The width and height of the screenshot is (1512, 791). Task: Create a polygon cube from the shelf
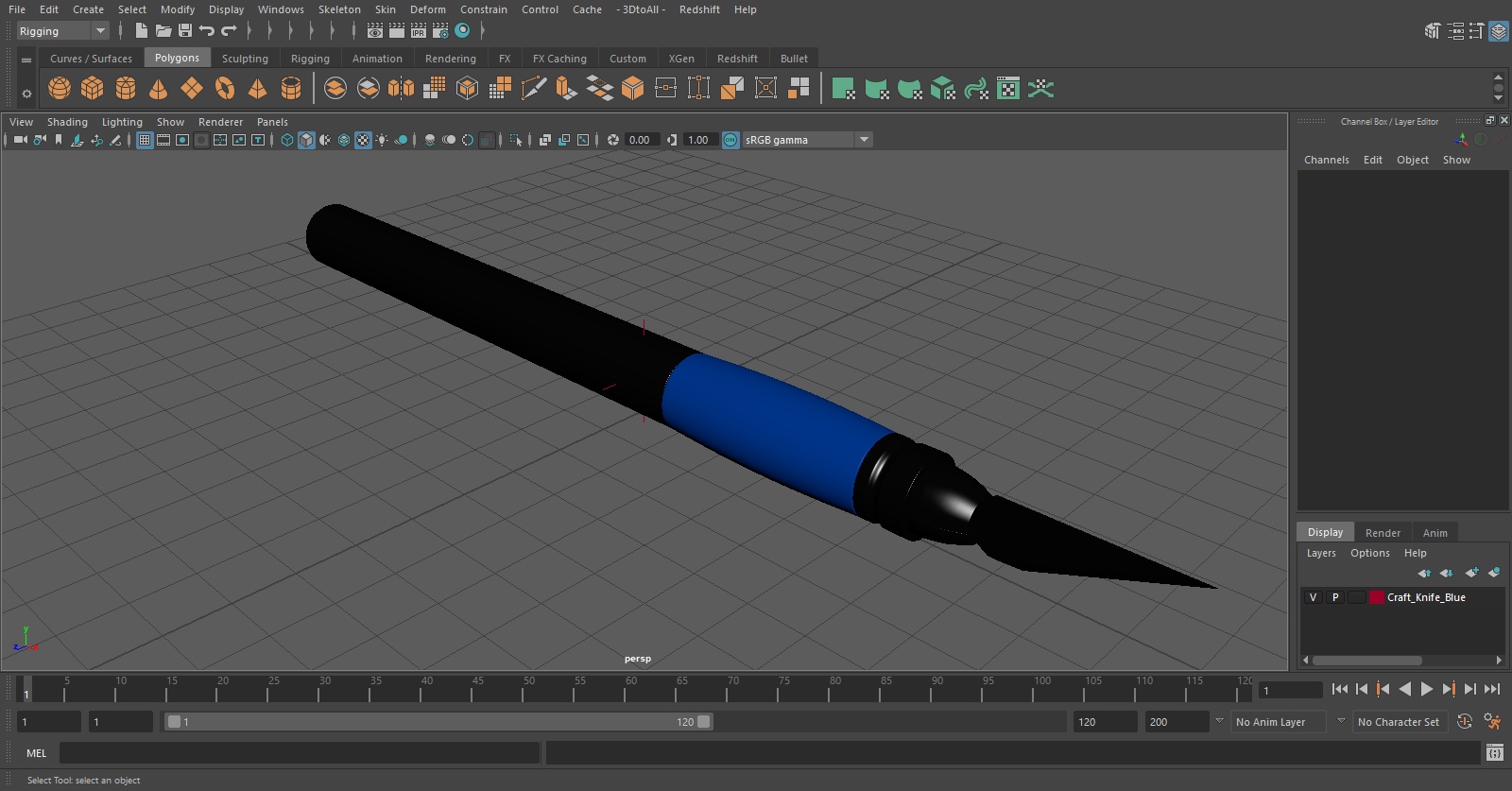pos(93,89)
